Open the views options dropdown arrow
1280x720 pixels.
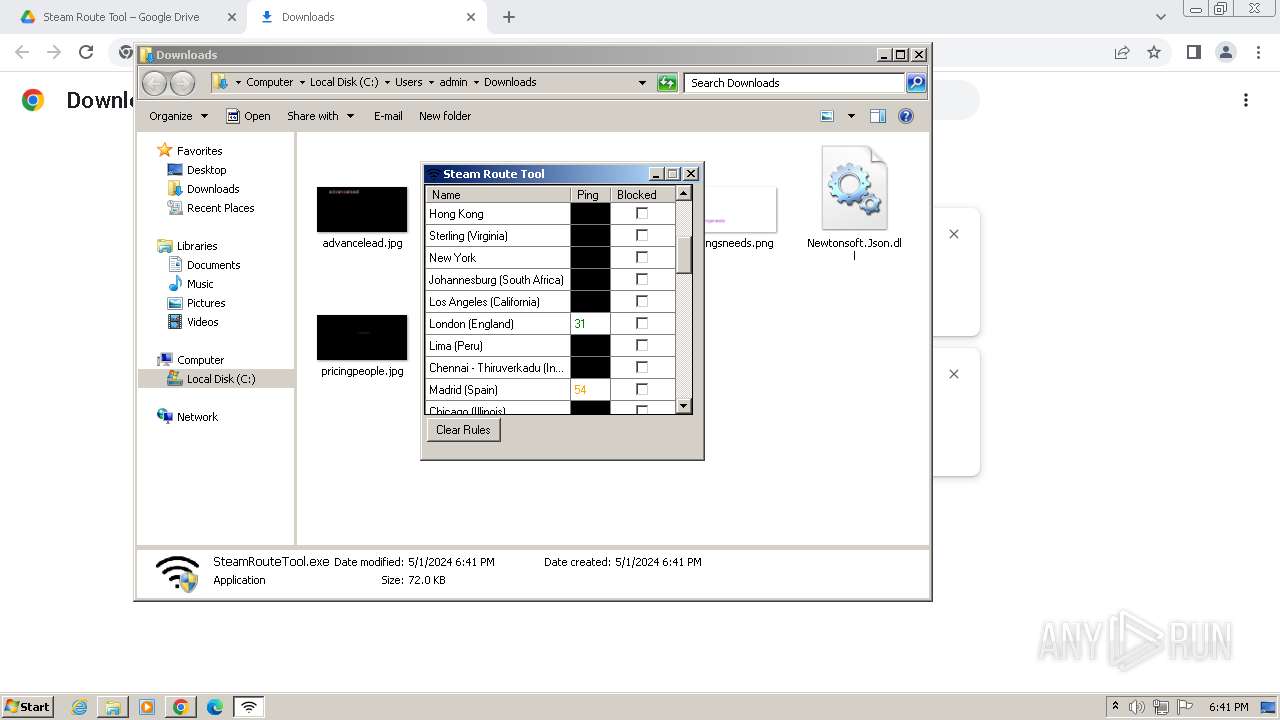pos(851,116)
